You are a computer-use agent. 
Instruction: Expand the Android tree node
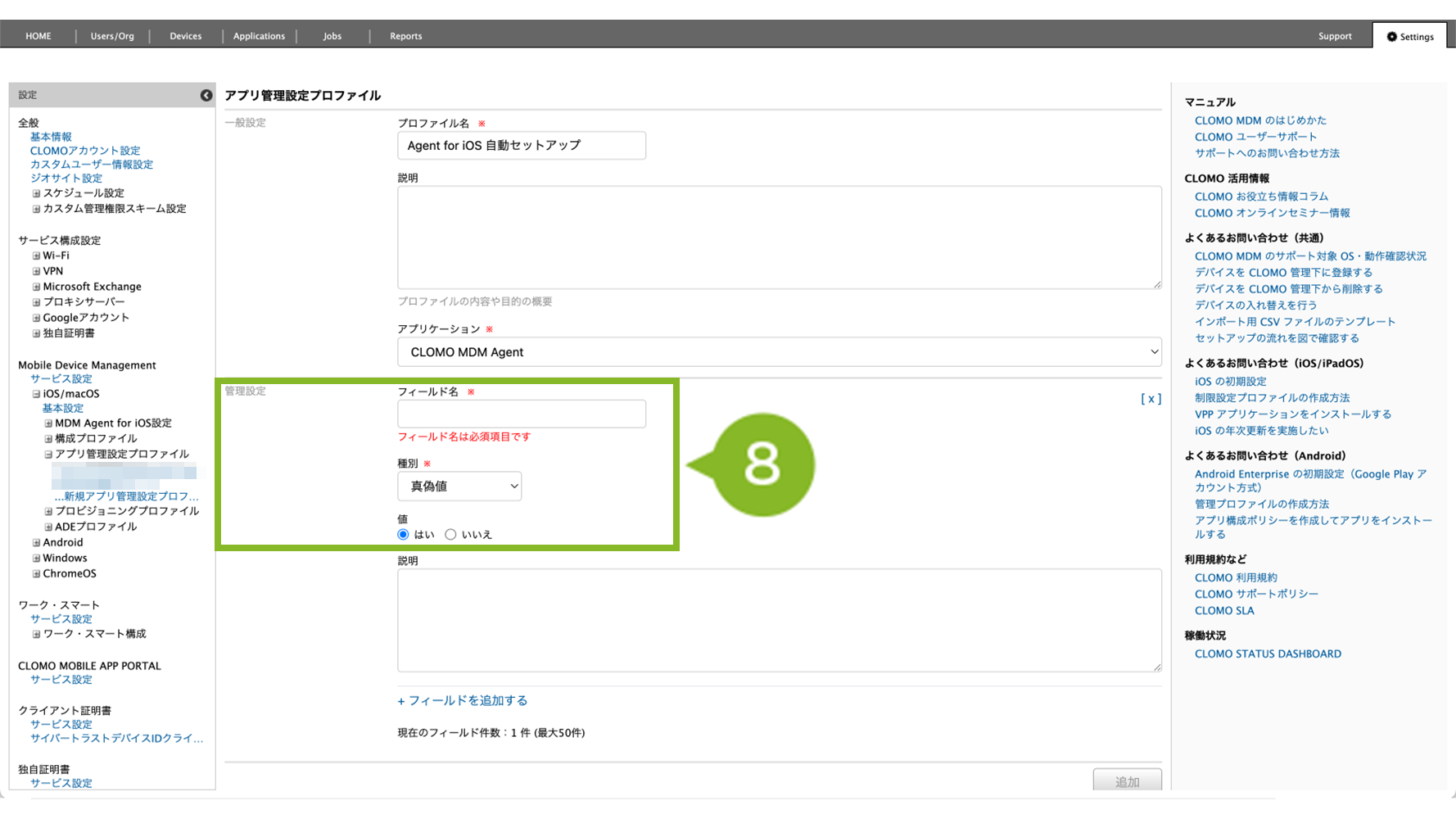[x=36, y=543]
